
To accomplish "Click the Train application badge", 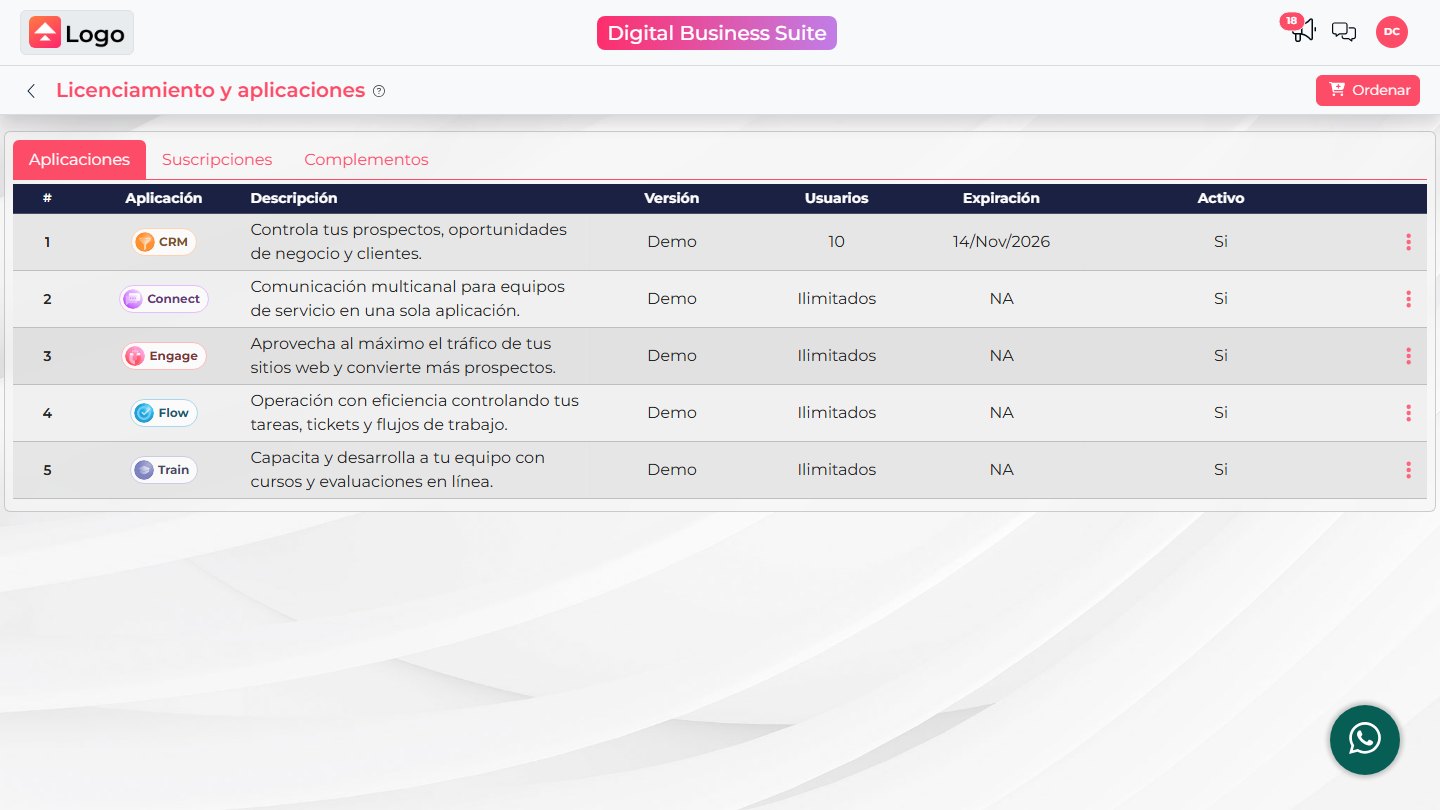I will coord(164,470).
